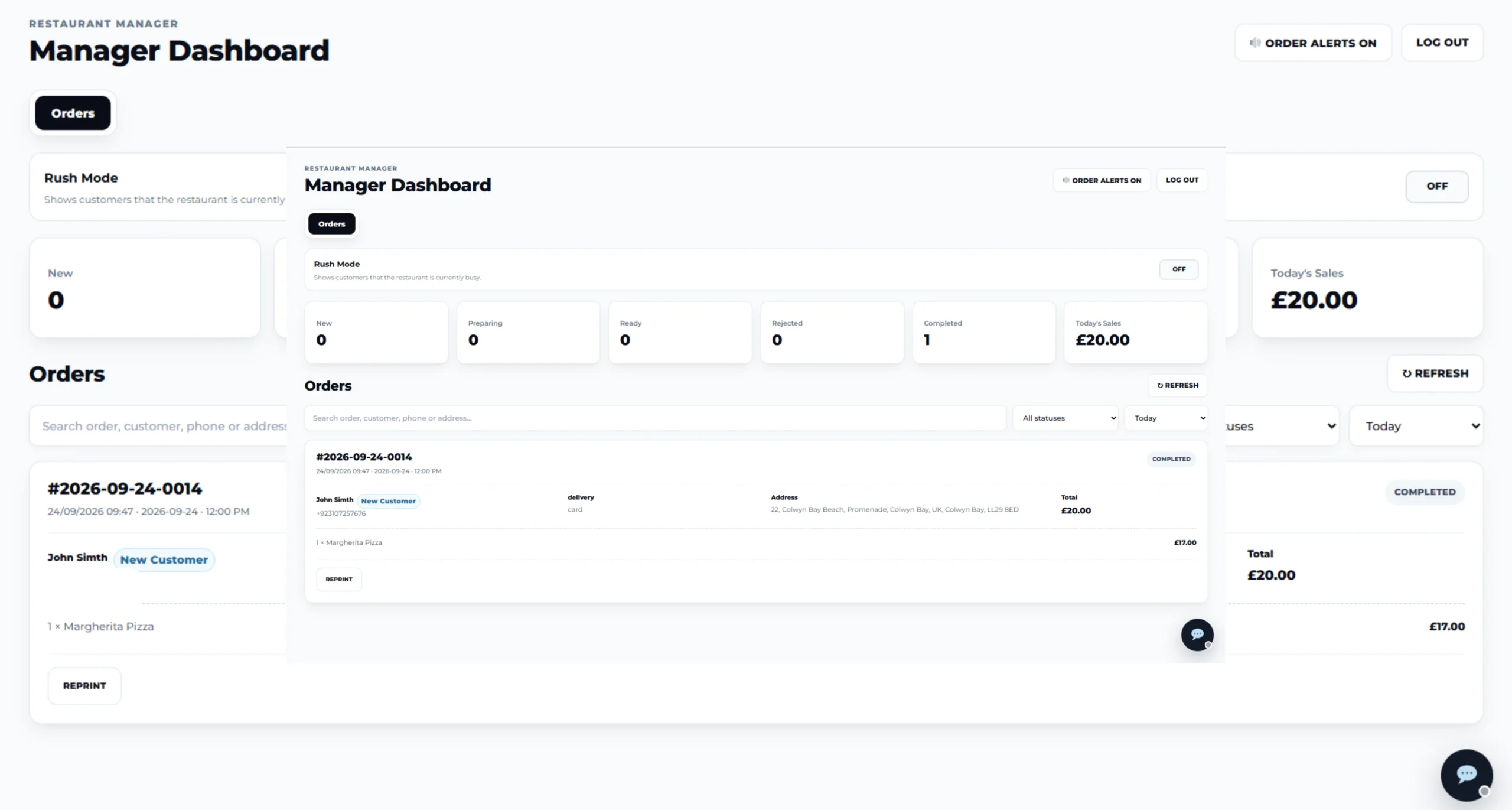This screenshot has height=810, width=1512.
Task: Click REPRINT in the background dashboard order card
Action: click(84, 685)
